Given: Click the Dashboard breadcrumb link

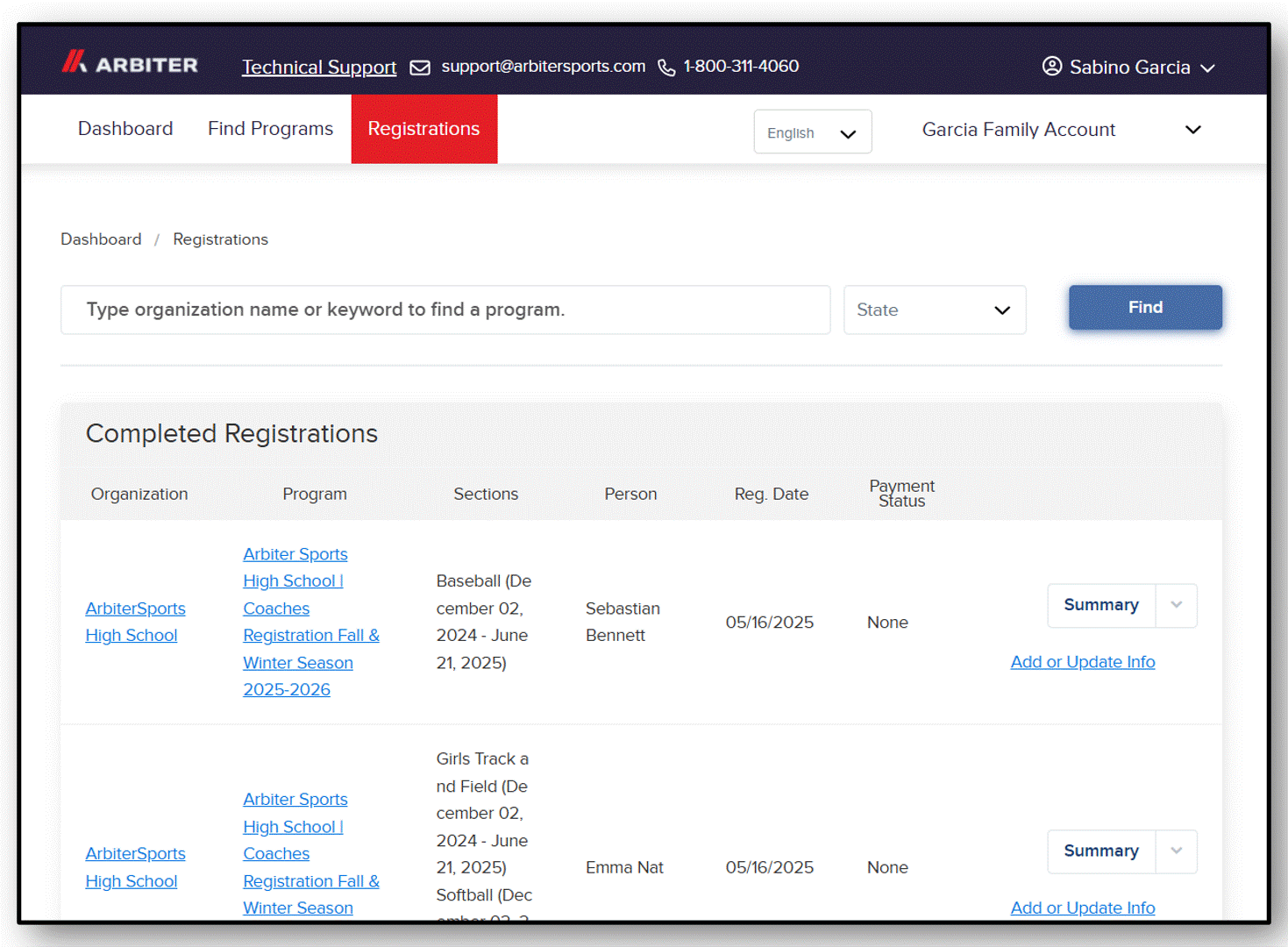Looking at the screenshot, I should tap(101, 239).
